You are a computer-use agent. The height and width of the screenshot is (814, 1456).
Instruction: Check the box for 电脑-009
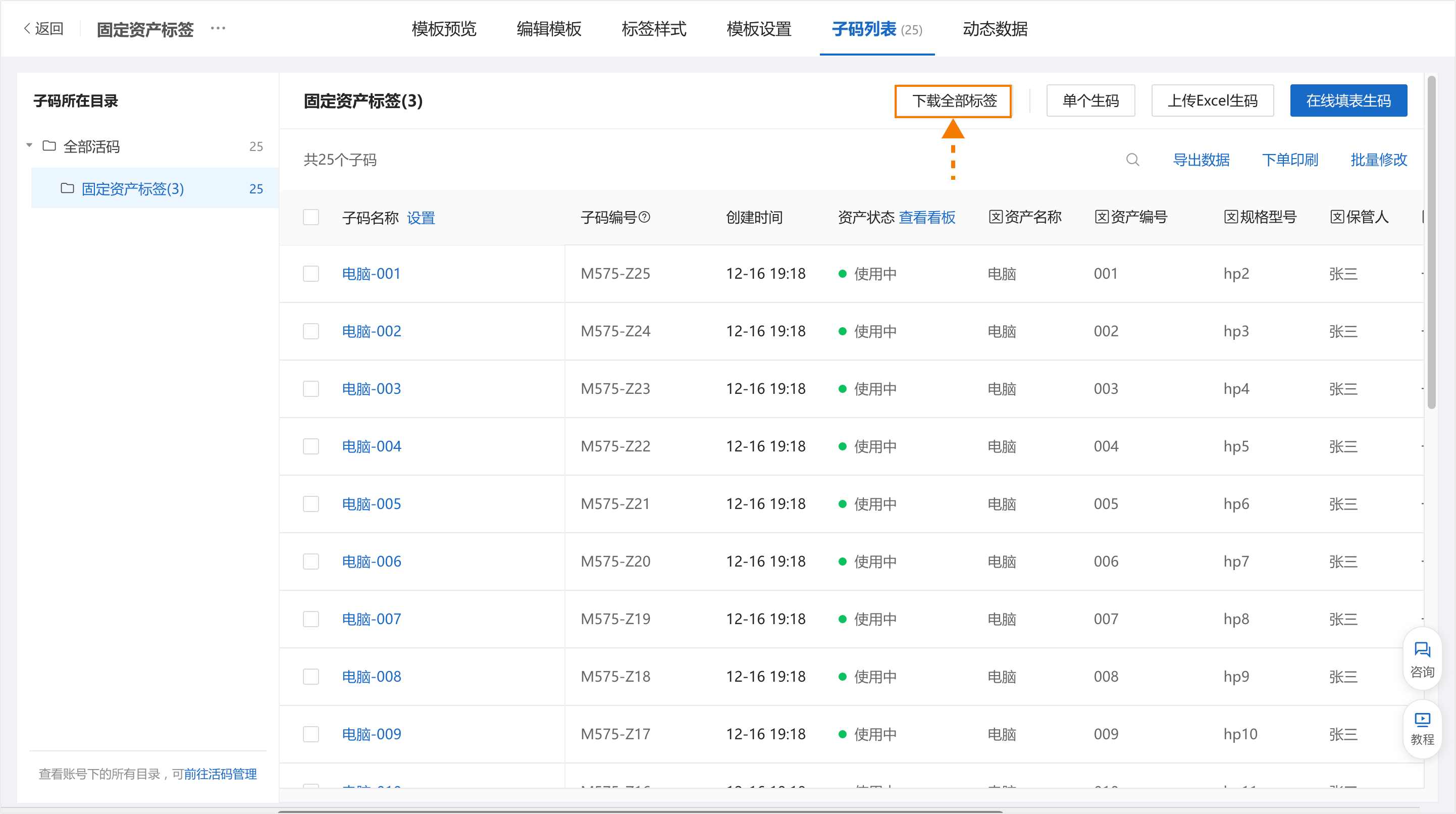point(311,734)
